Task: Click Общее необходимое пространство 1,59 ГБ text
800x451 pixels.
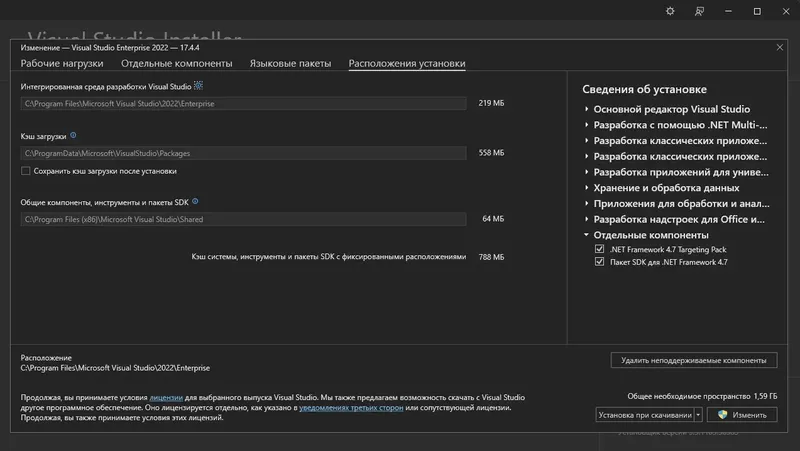Action: point(702,396)
